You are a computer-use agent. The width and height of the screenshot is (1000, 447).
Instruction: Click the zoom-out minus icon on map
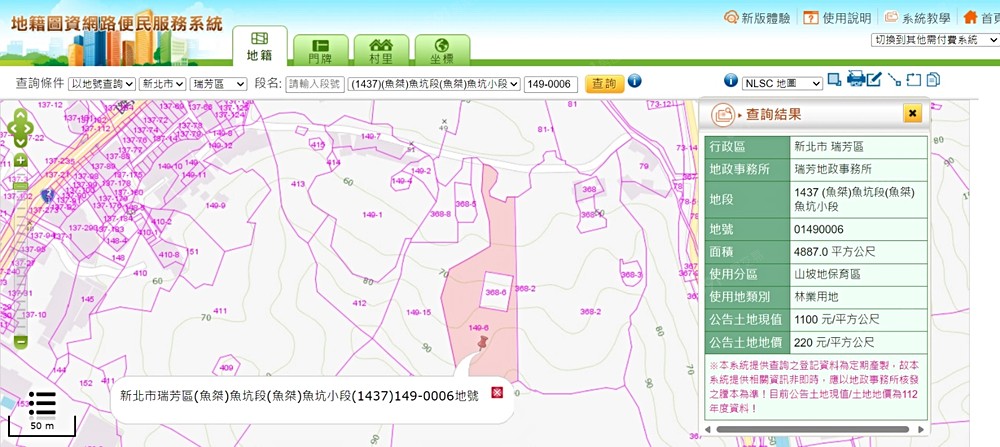click(x=20, y=342)
